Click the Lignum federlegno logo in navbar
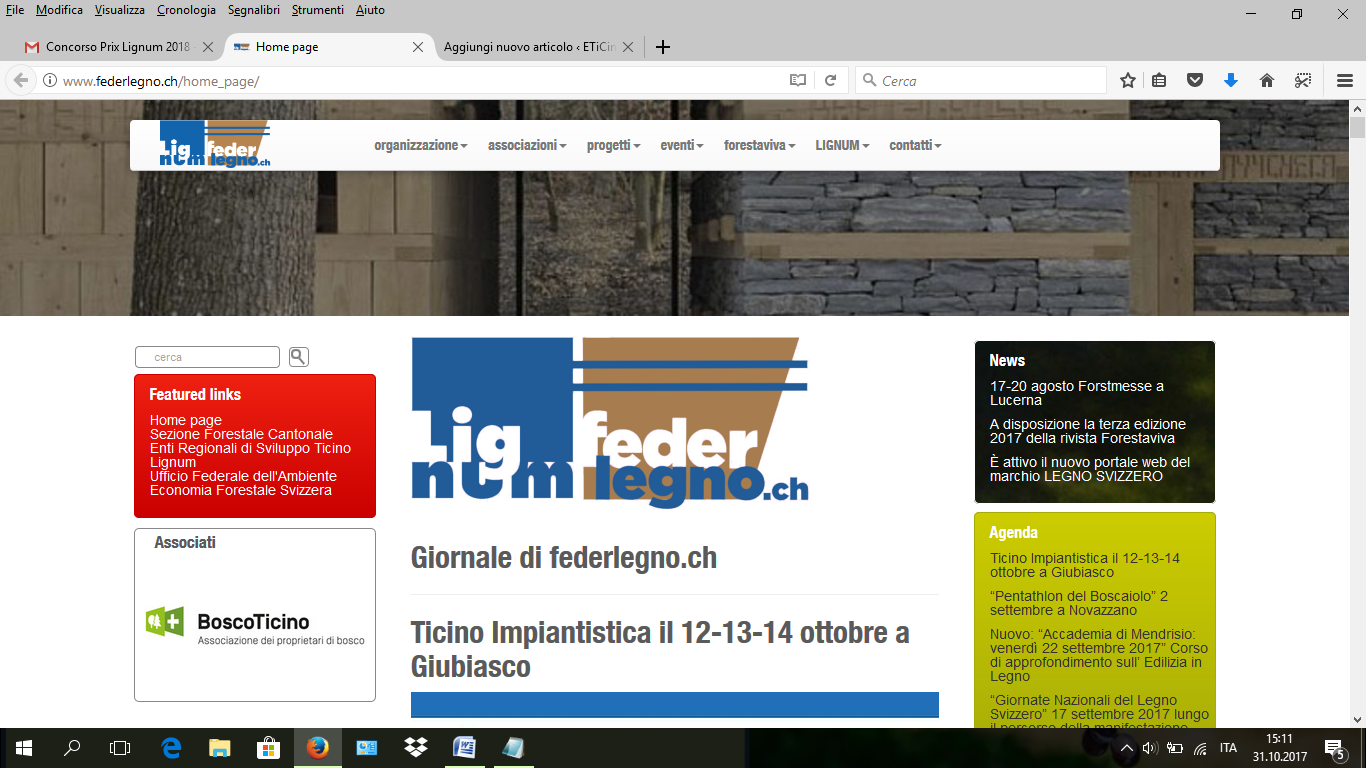Screen dimensions: 1366x768 click(215, 144)
